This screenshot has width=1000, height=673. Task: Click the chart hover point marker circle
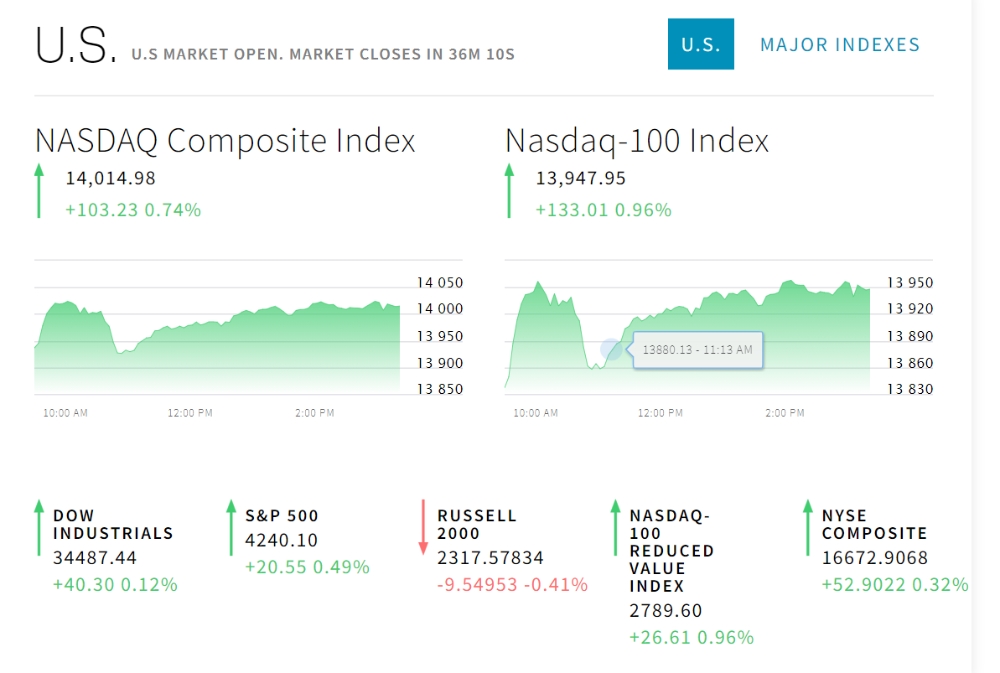(611, 350)
